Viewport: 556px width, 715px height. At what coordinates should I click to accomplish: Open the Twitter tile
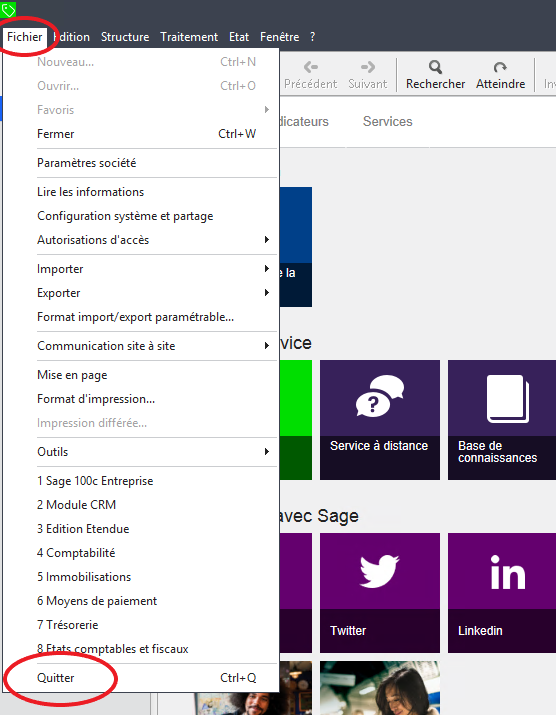coord(379,593)
